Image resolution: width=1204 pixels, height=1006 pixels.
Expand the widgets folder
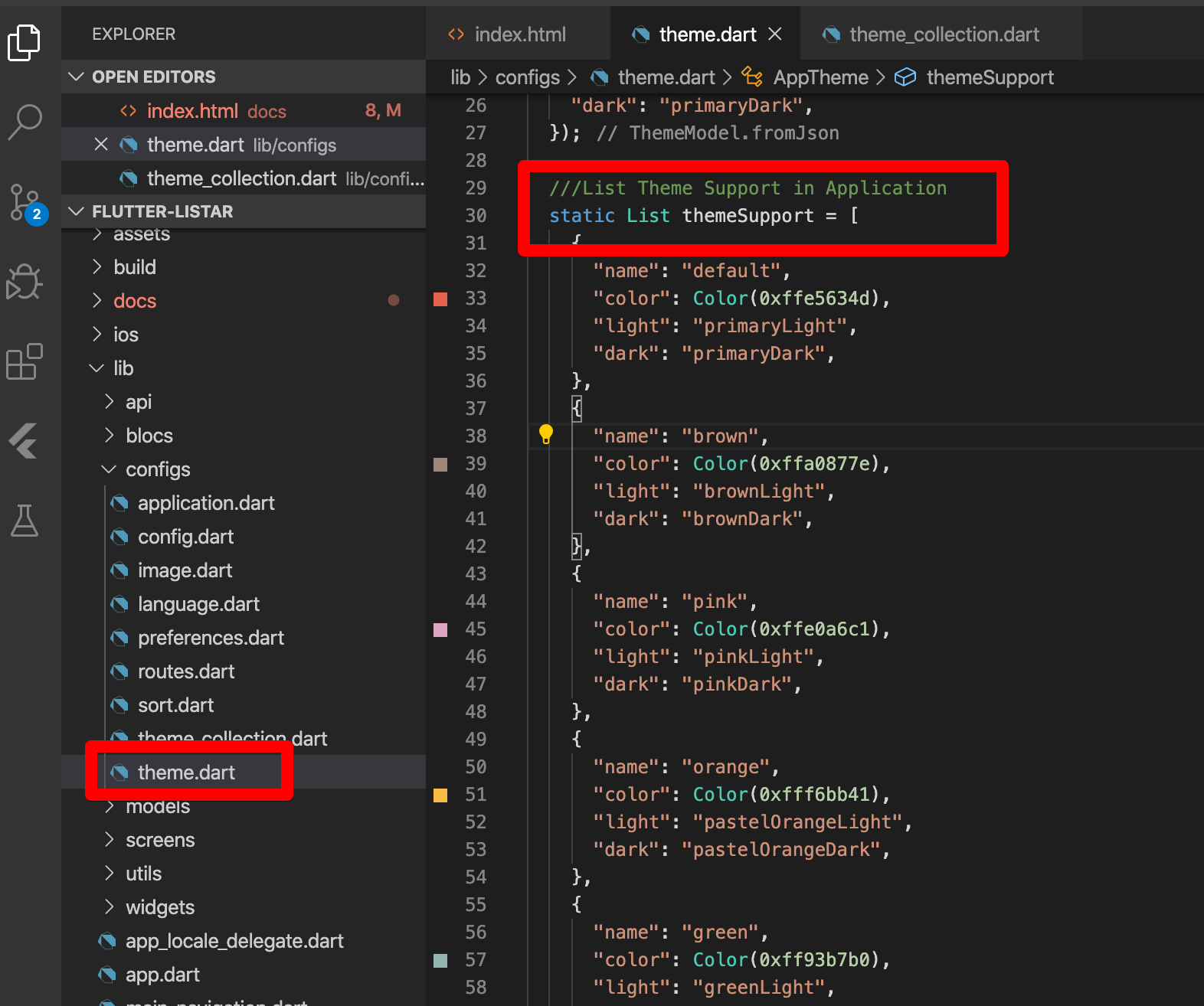click(160, 907)
